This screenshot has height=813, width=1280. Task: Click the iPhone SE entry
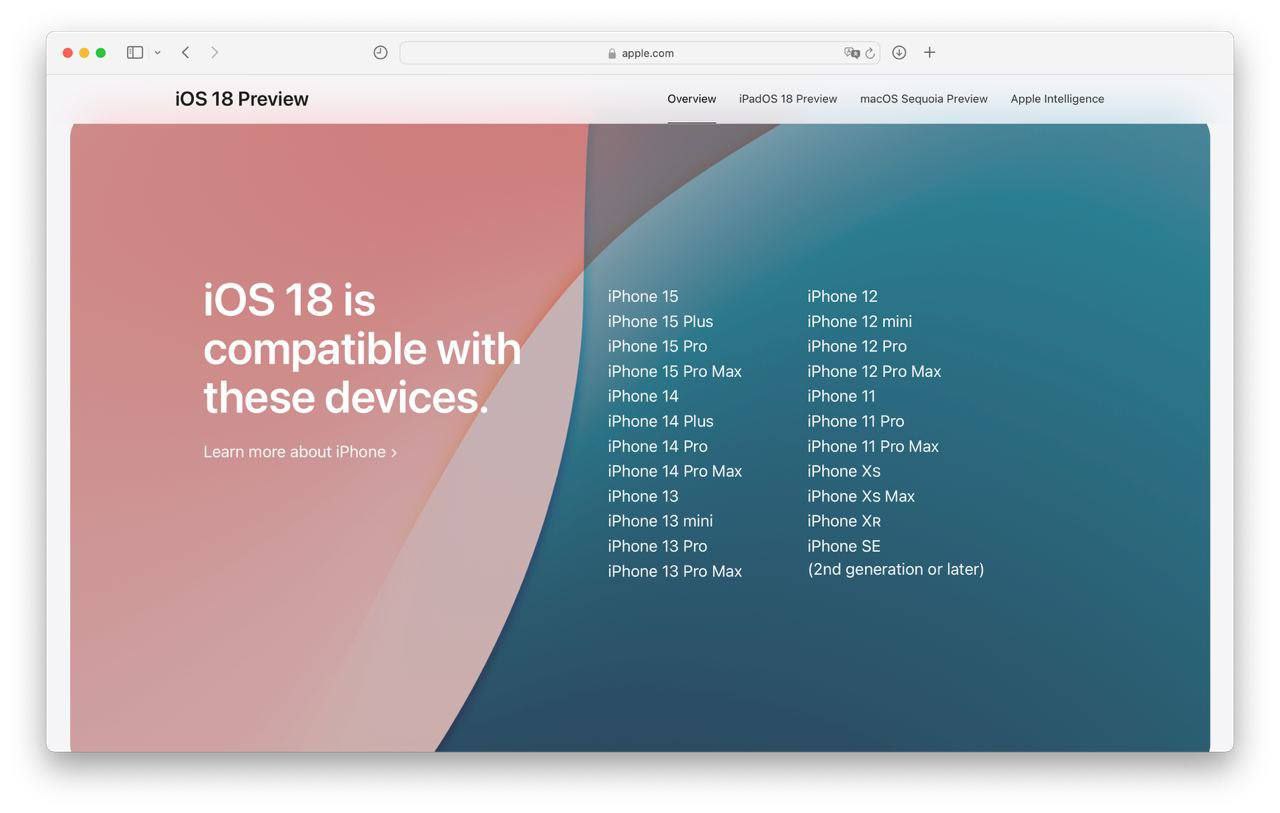pyautogui.click(x=844, y=546)
